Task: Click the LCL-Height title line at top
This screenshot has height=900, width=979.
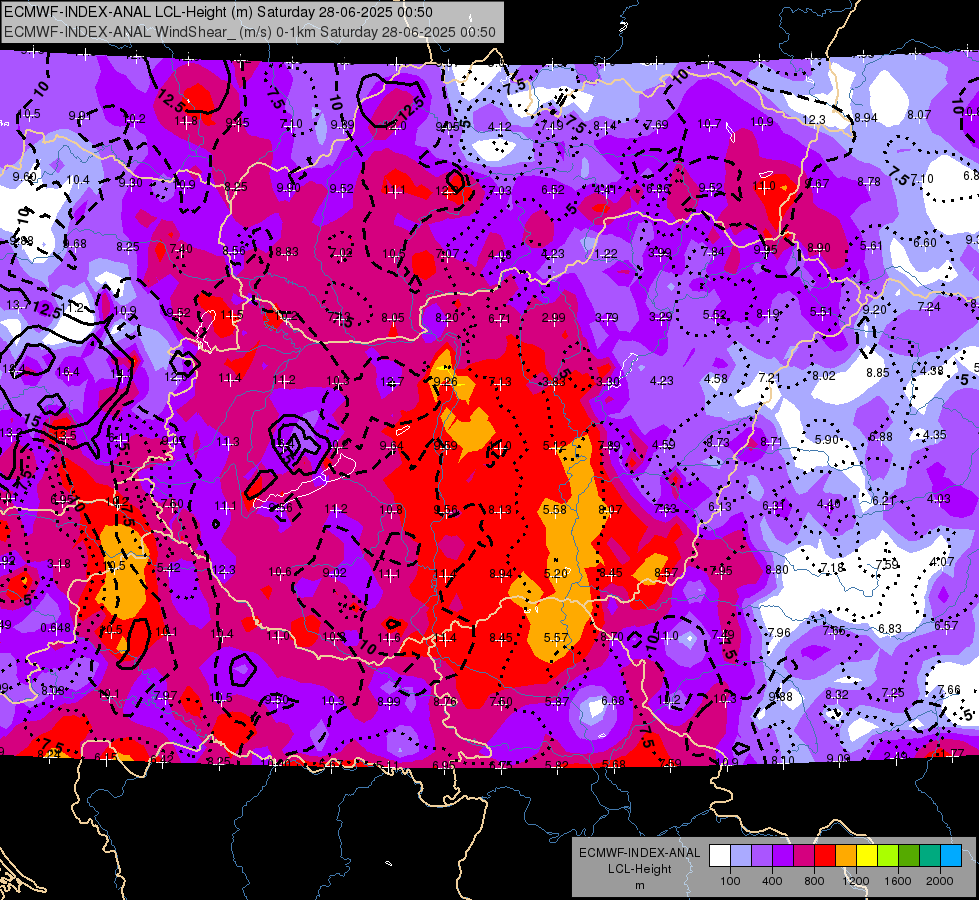Action: (218, 12)
